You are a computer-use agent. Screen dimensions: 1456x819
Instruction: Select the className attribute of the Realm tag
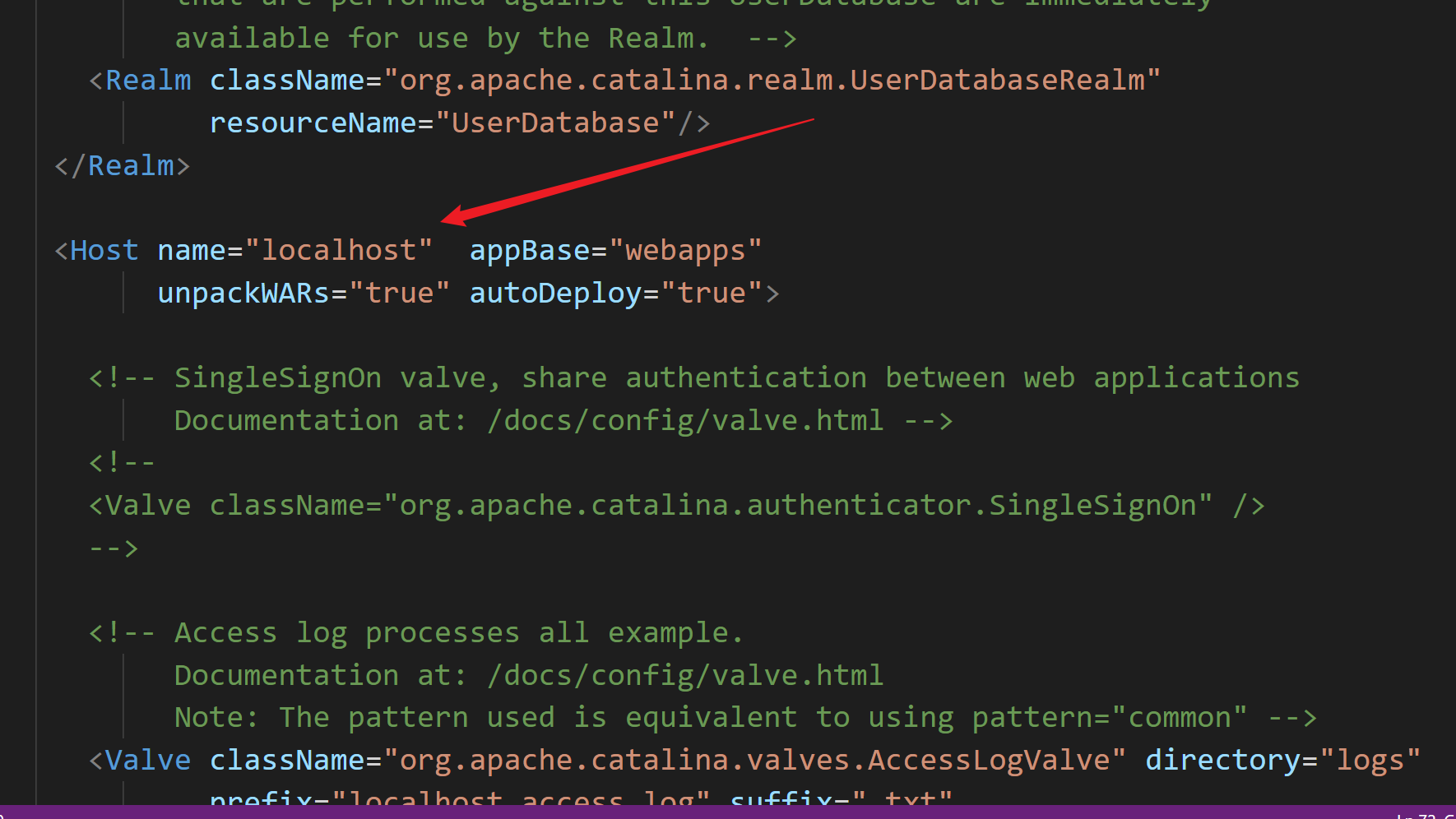[287, 81]
